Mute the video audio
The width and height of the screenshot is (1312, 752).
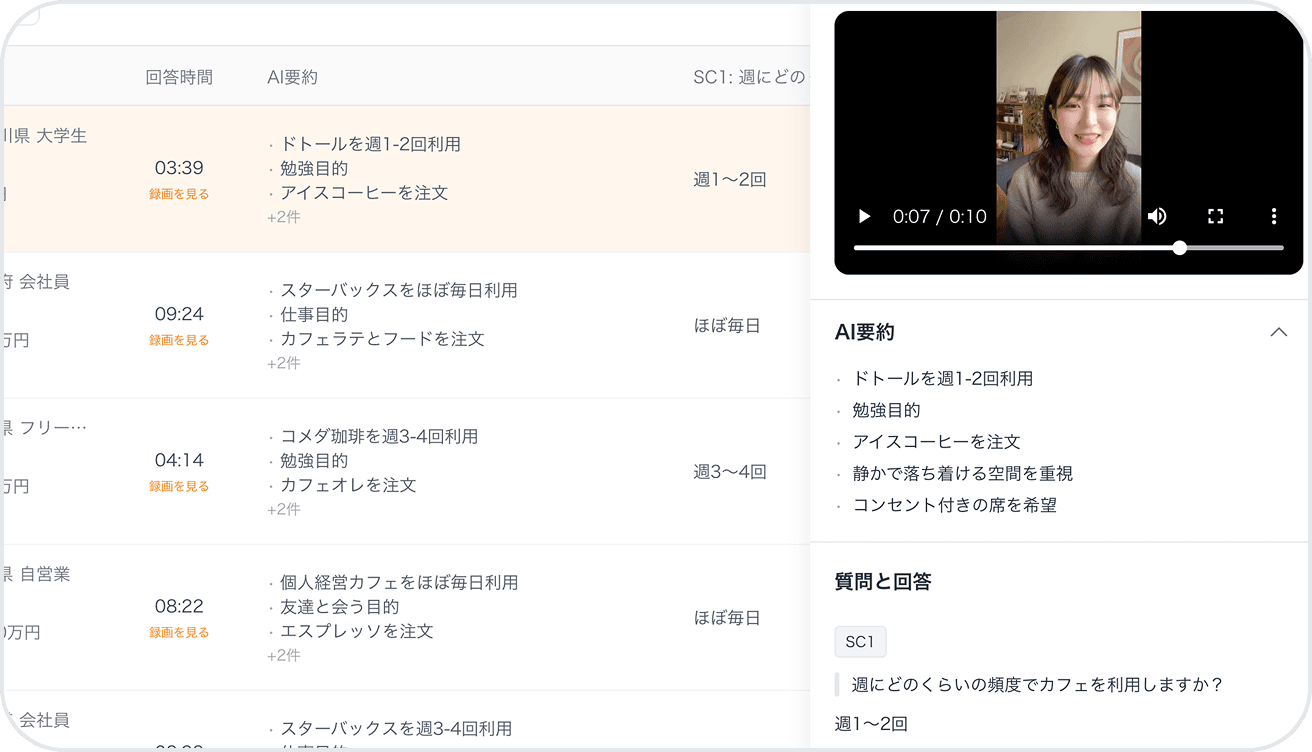(x=1157, y=216)
